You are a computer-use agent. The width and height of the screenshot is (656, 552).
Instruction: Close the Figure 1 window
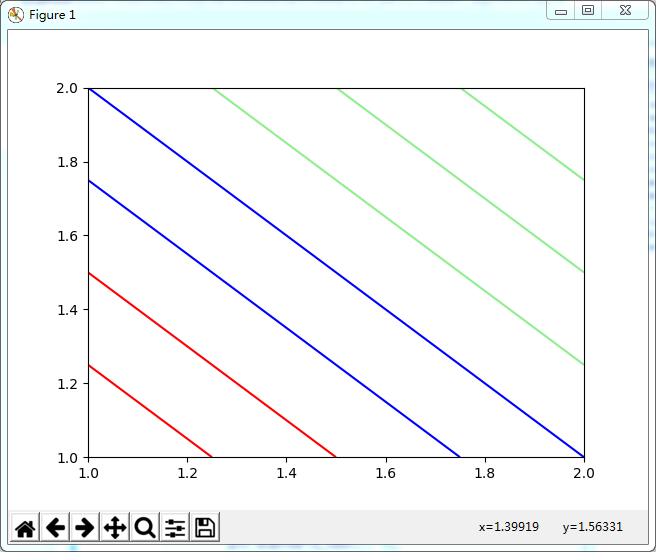(x=625, y=11)
